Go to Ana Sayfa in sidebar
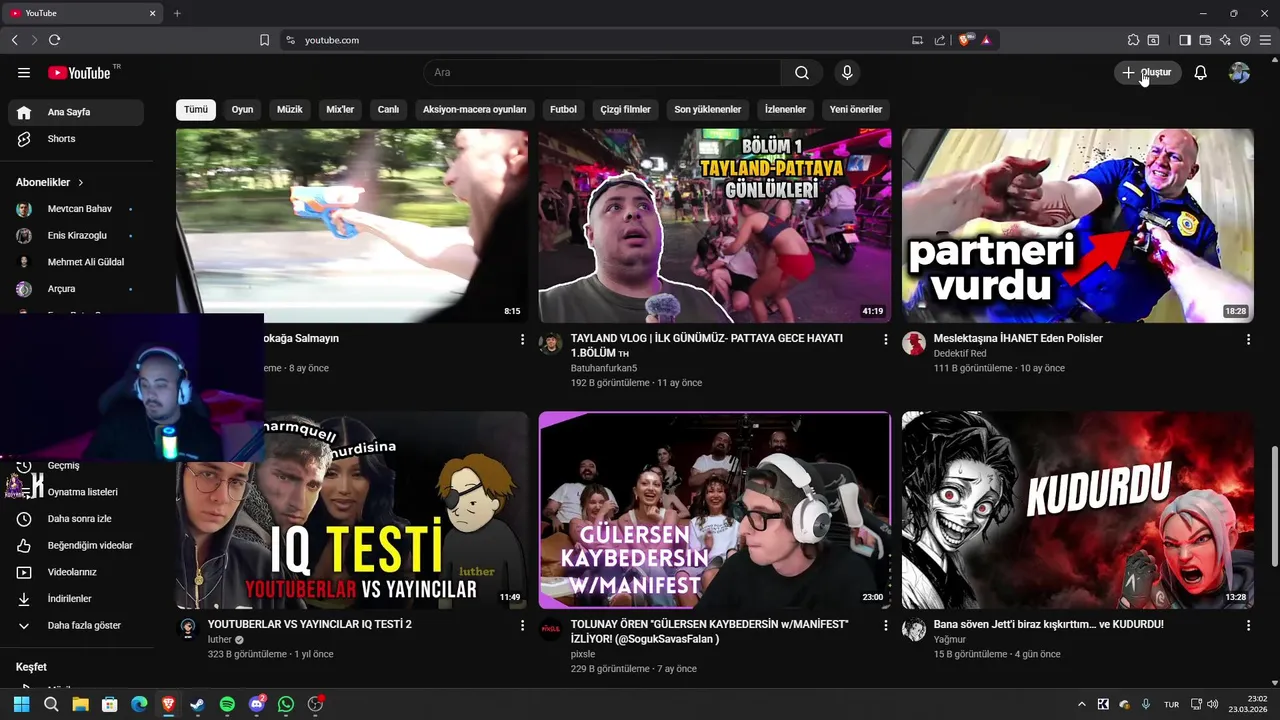 [76, 112]
